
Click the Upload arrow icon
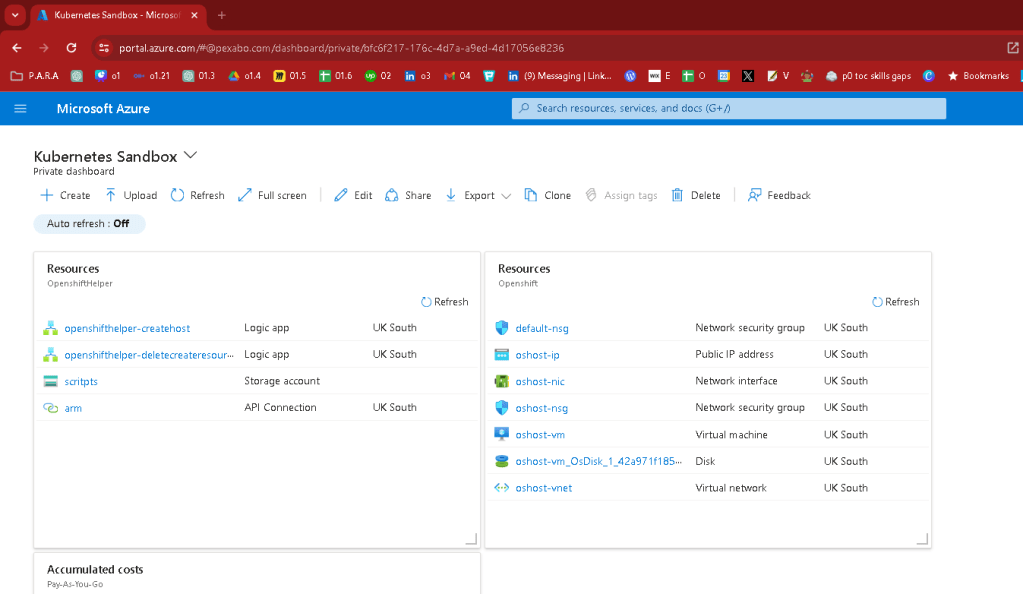pos(110,195)
